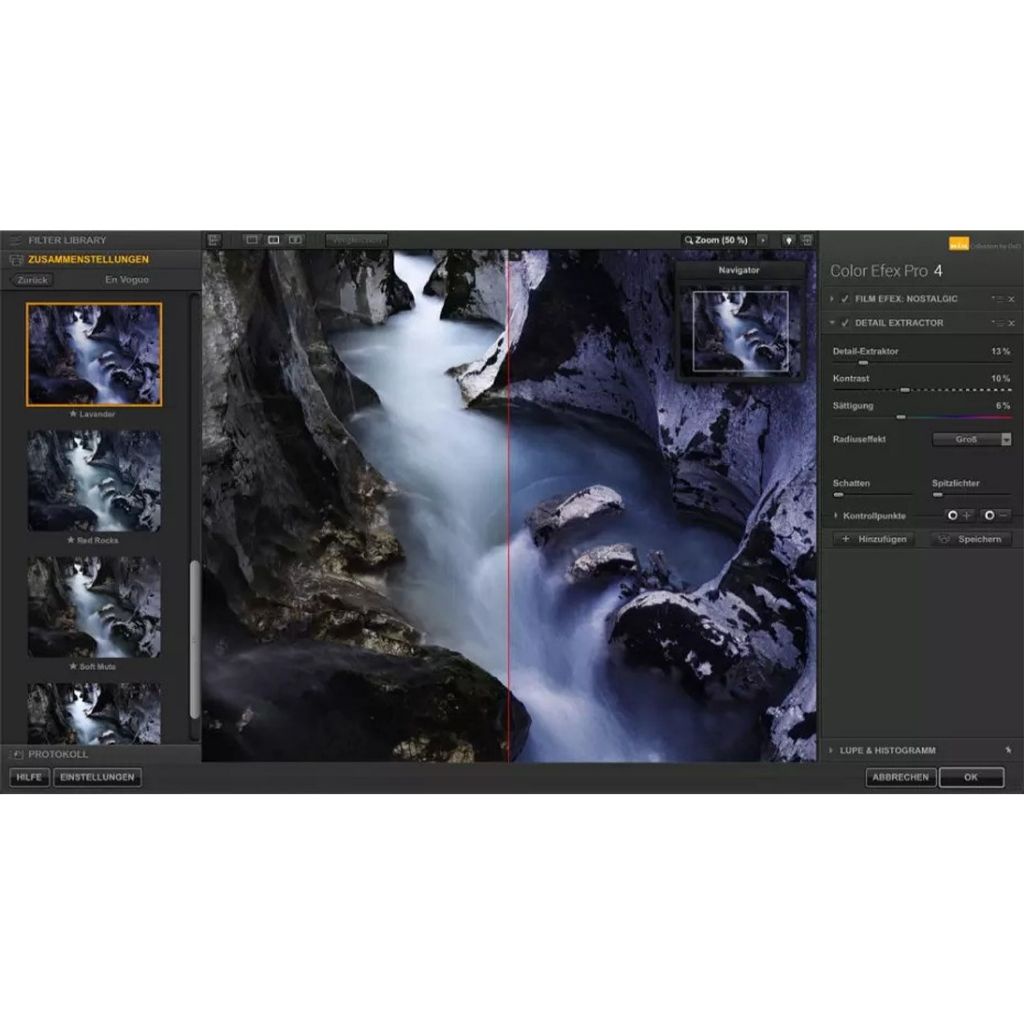Click the red split preview divider line

point(508,505)
